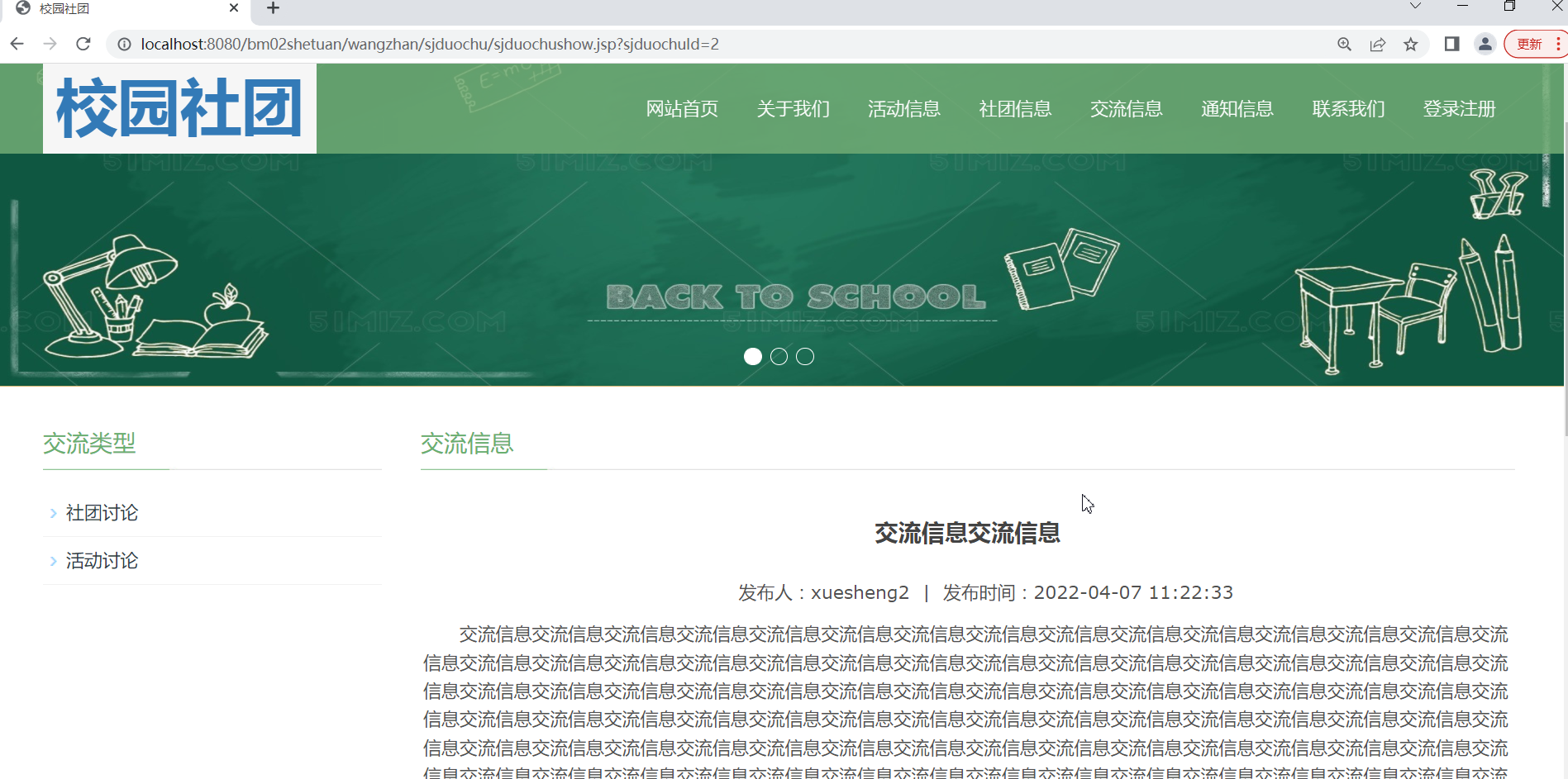Click the arrow beside 社团讨论

pyautogui.click(x=53, y=514)
